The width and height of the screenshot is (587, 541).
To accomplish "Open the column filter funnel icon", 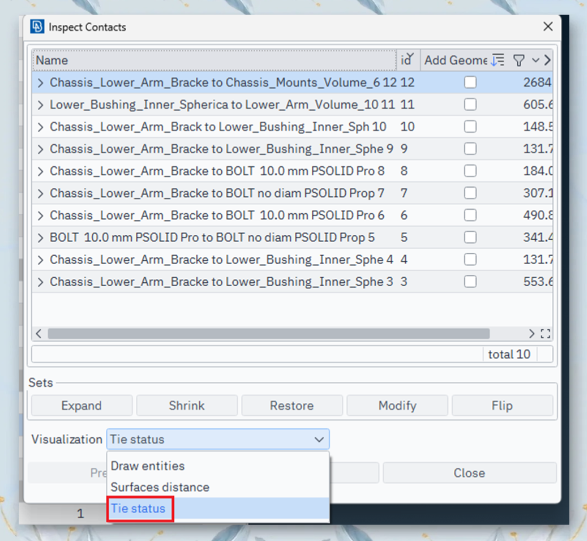I will [518, 60].
